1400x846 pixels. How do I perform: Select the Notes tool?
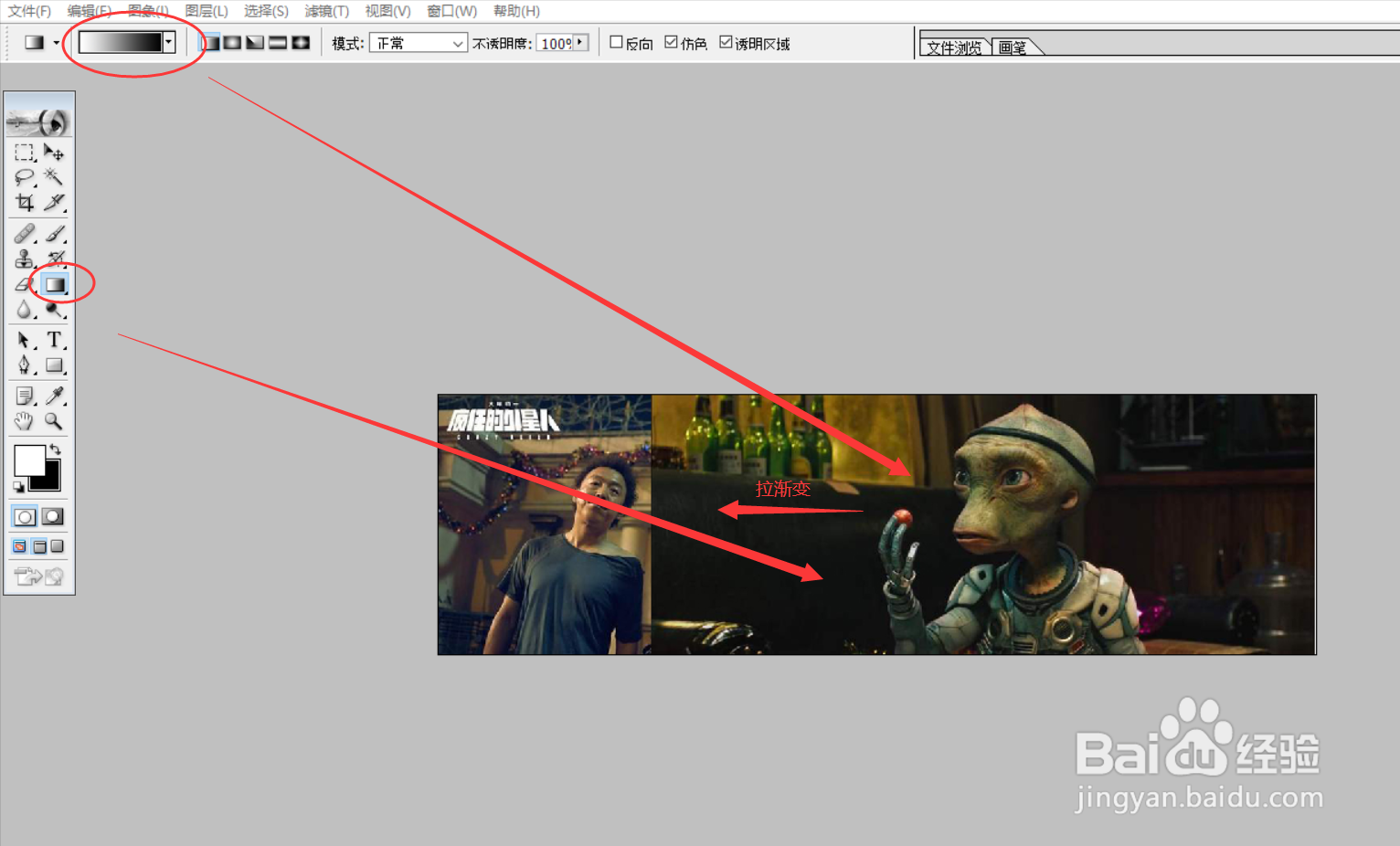pyautogui.click(x=25, y=396)
